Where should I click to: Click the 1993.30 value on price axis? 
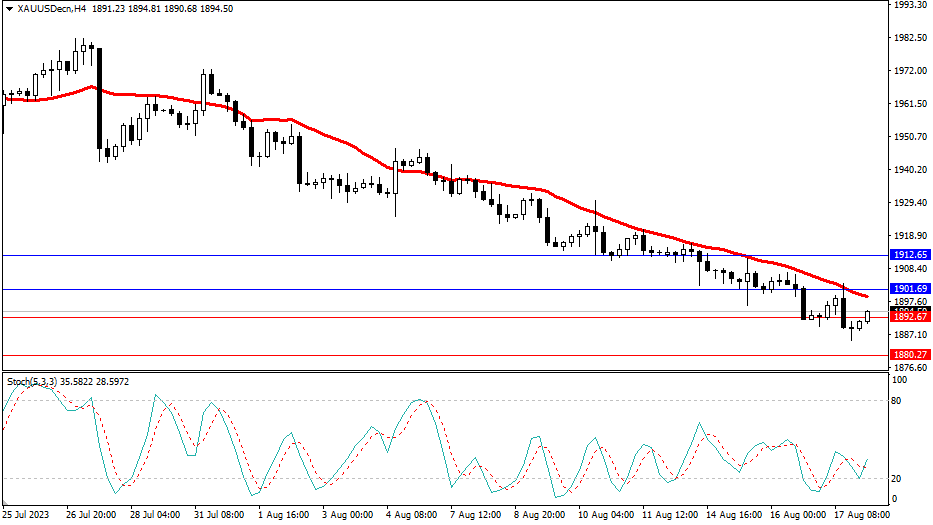click(x=908, y=5)
